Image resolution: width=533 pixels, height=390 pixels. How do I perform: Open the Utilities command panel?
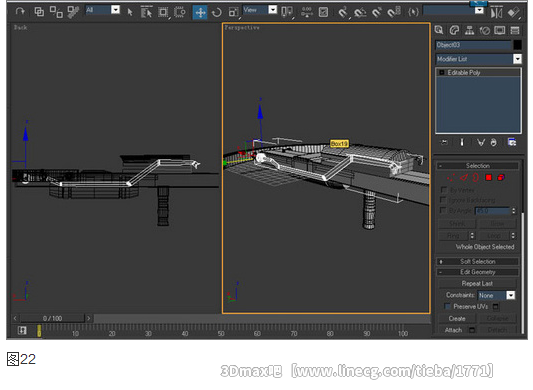[515, 30]
